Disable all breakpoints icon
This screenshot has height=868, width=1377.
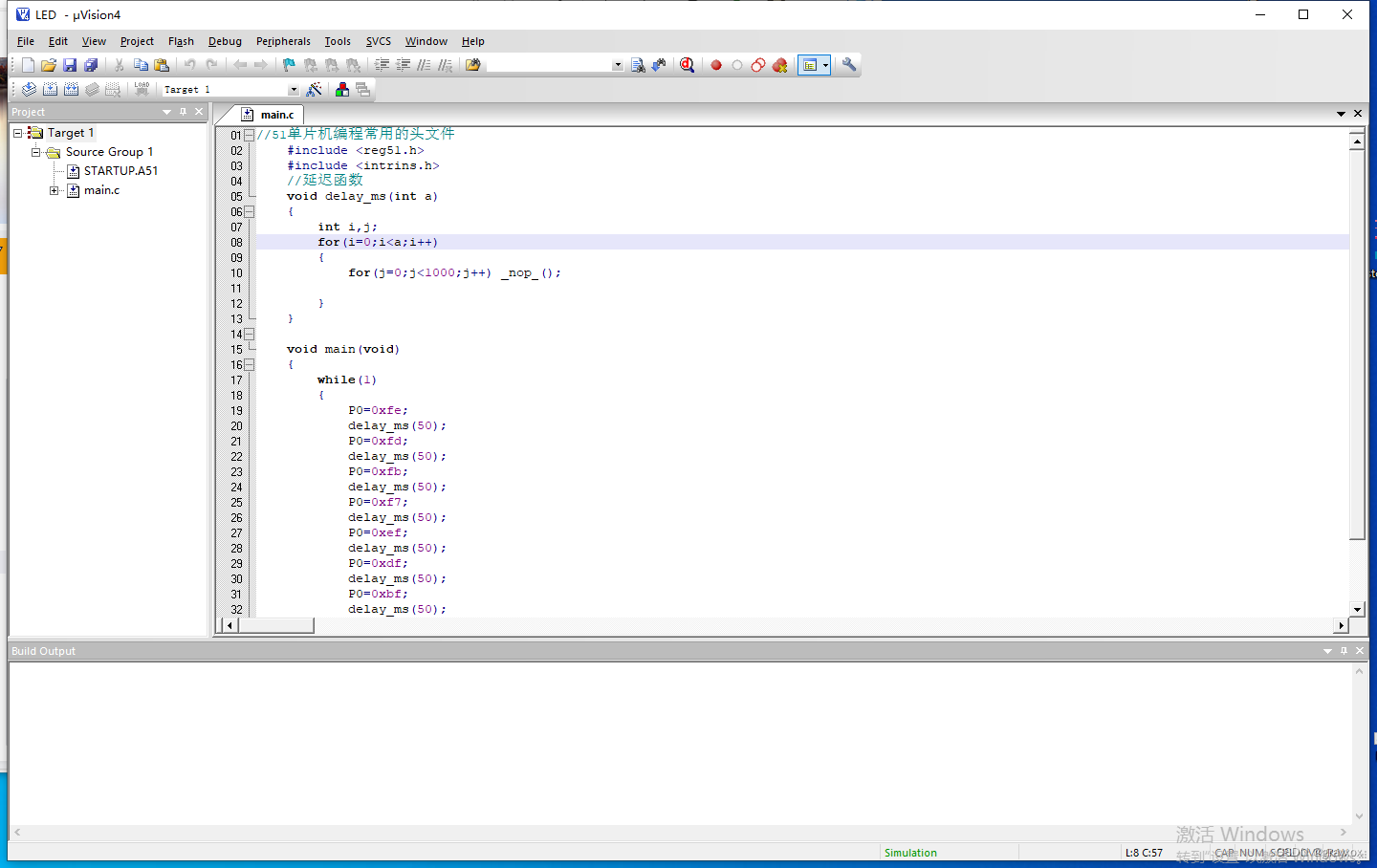[x=757, y=65]
